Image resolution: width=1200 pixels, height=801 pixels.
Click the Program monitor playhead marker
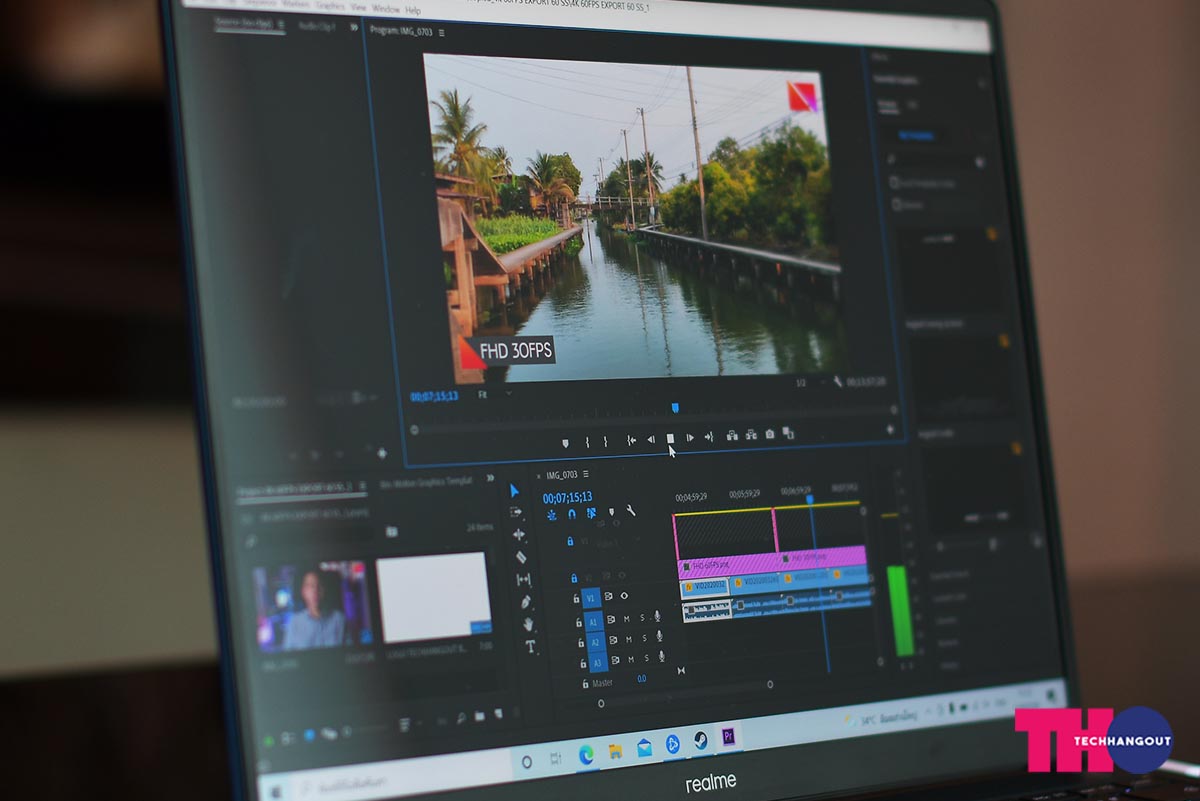coord(675,407)
